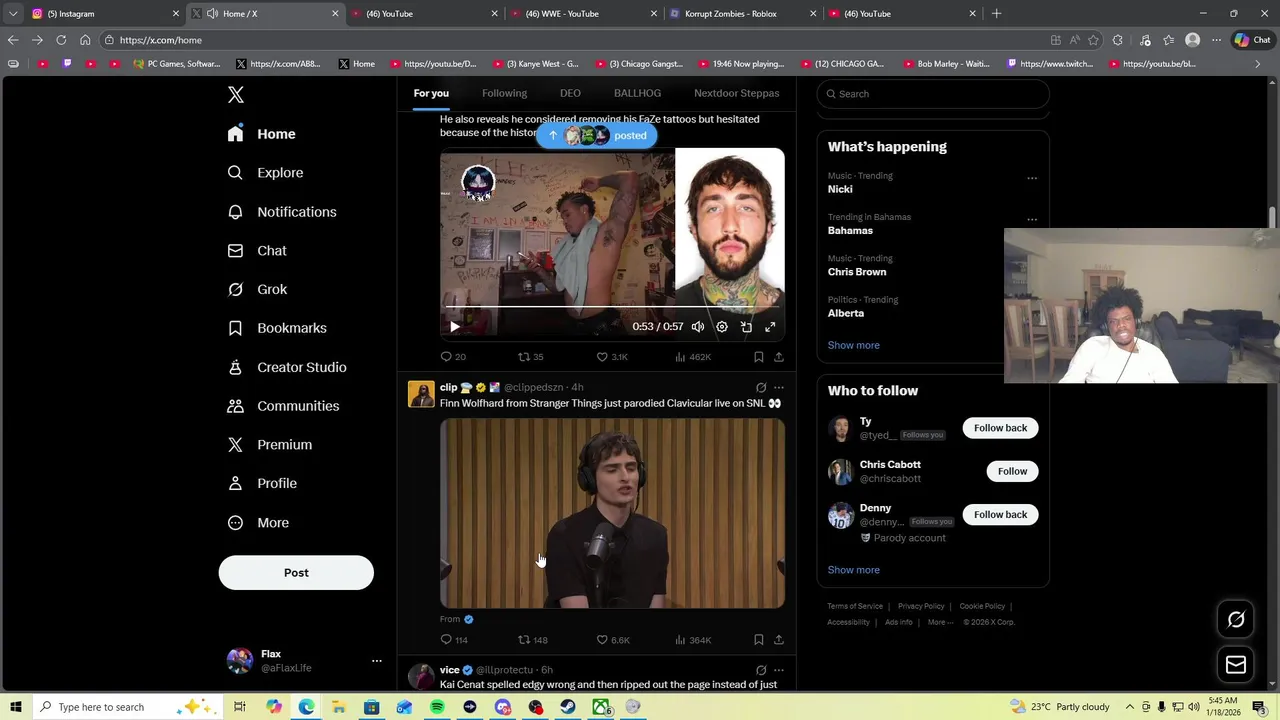Share the FaZe tattoos post
The width and height of the screenshot is (1280, 720).
click(x=779, y=357)
